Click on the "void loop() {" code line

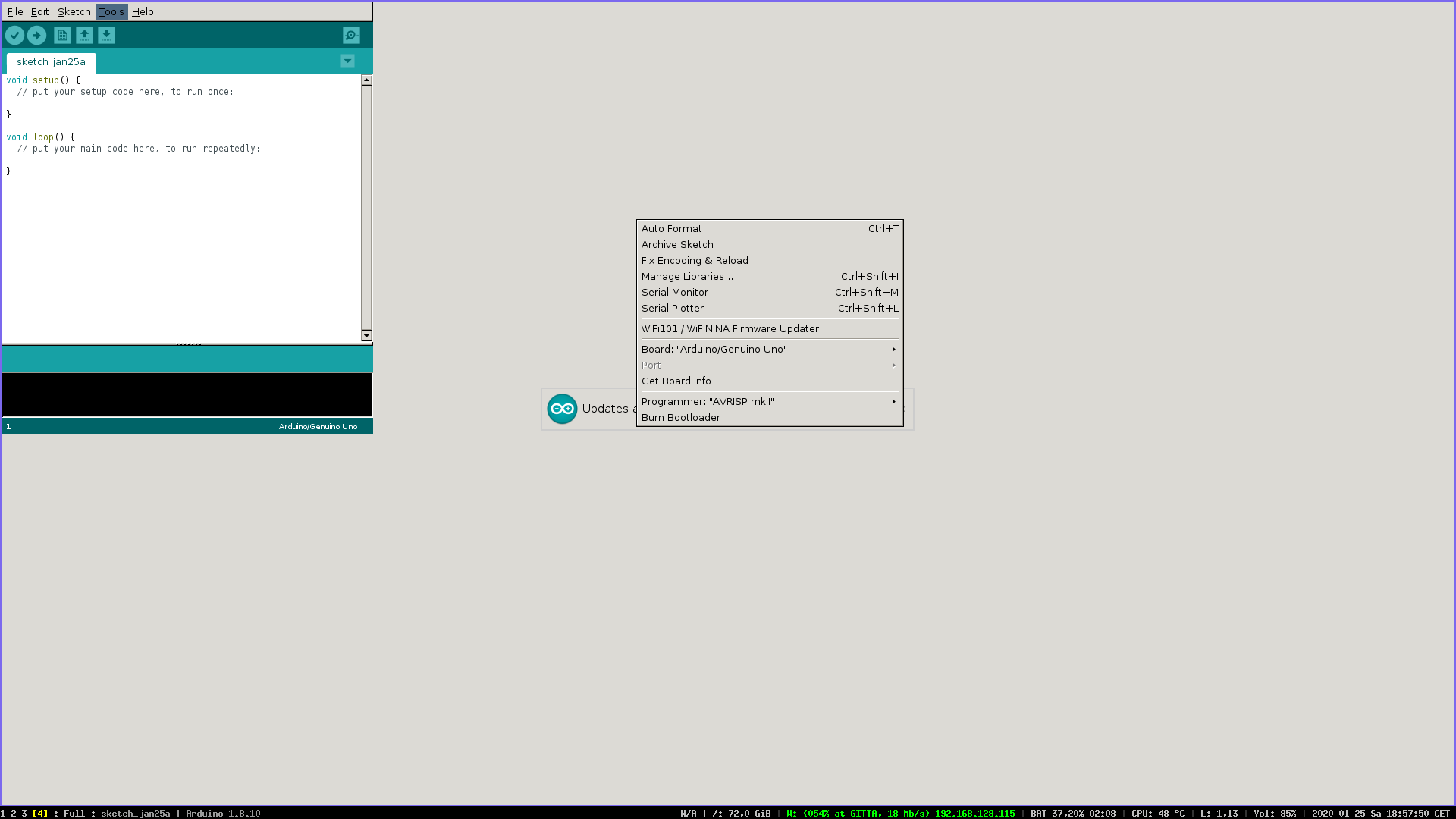(x=41, y=137)
